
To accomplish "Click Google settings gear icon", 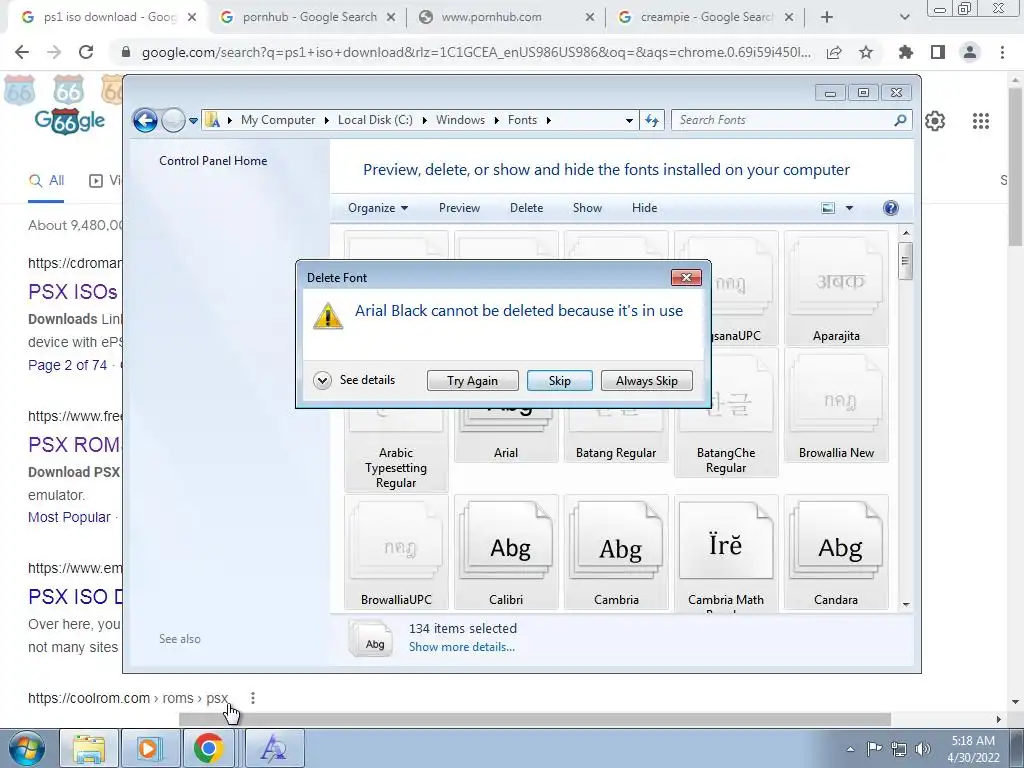I will [x=935, y=121].
